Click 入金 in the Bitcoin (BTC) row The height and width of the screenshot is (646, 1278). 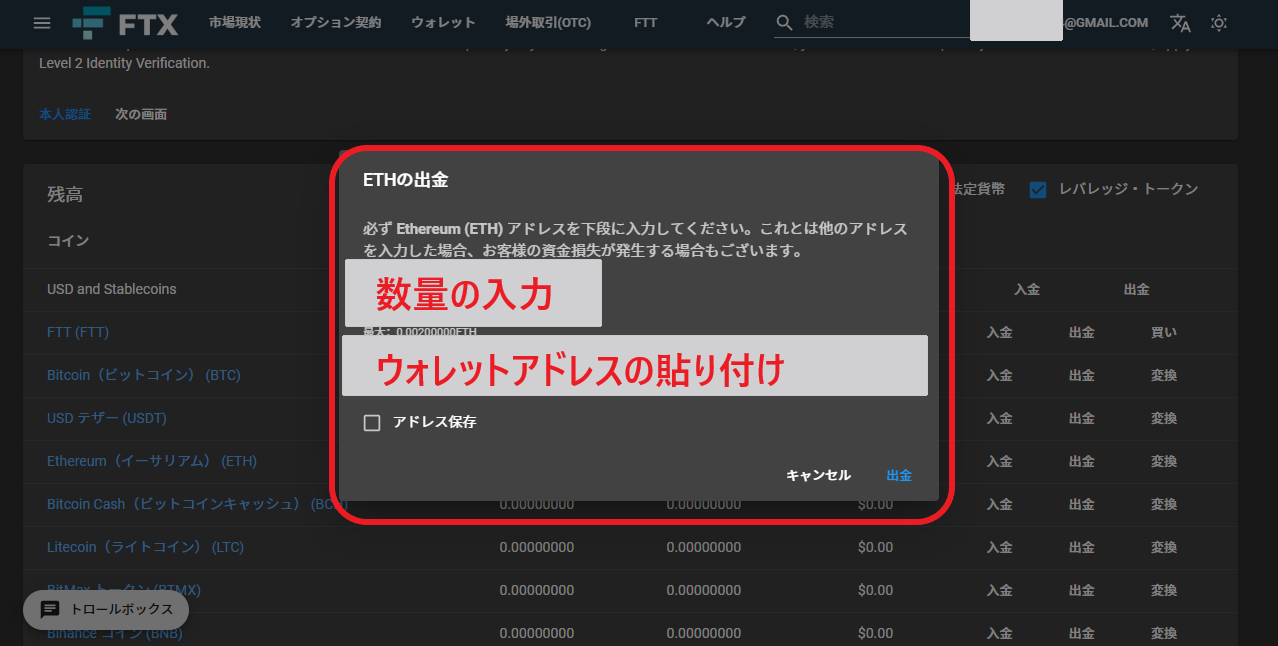coord(999,375)
